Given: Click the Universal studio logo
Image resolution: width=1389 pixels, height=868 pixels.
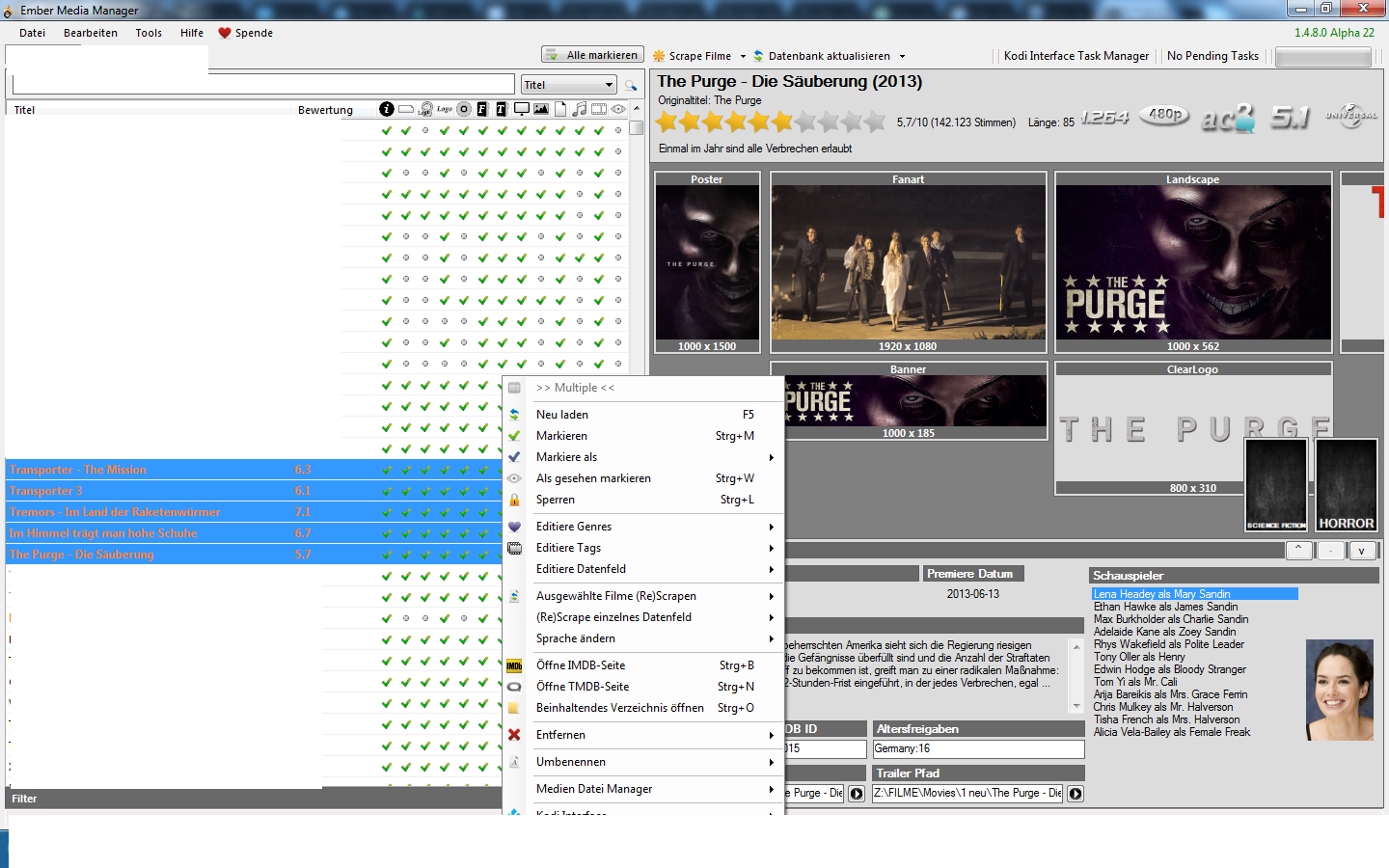Looking at the screenshot, I should pos(1351,116).
